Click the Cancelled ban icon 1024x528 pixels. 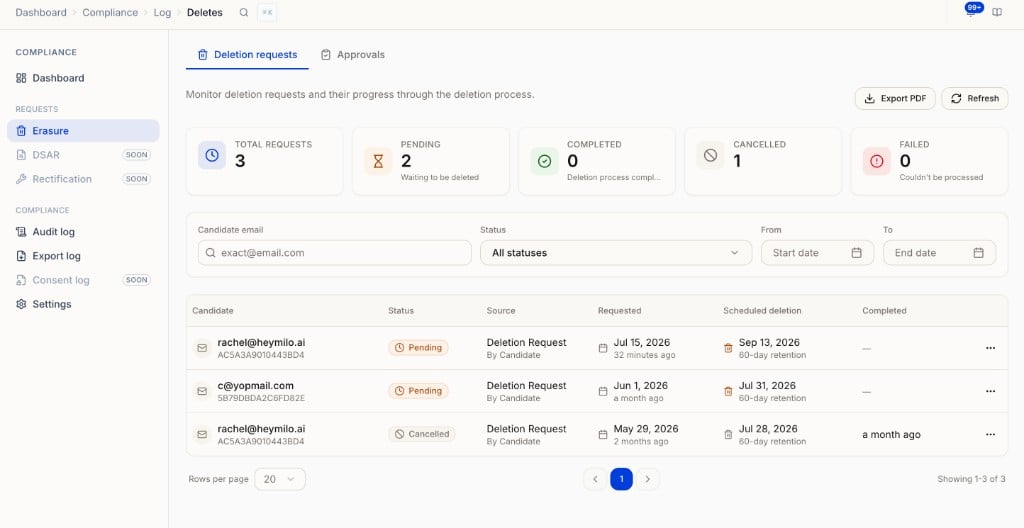(x=711, y=156)
